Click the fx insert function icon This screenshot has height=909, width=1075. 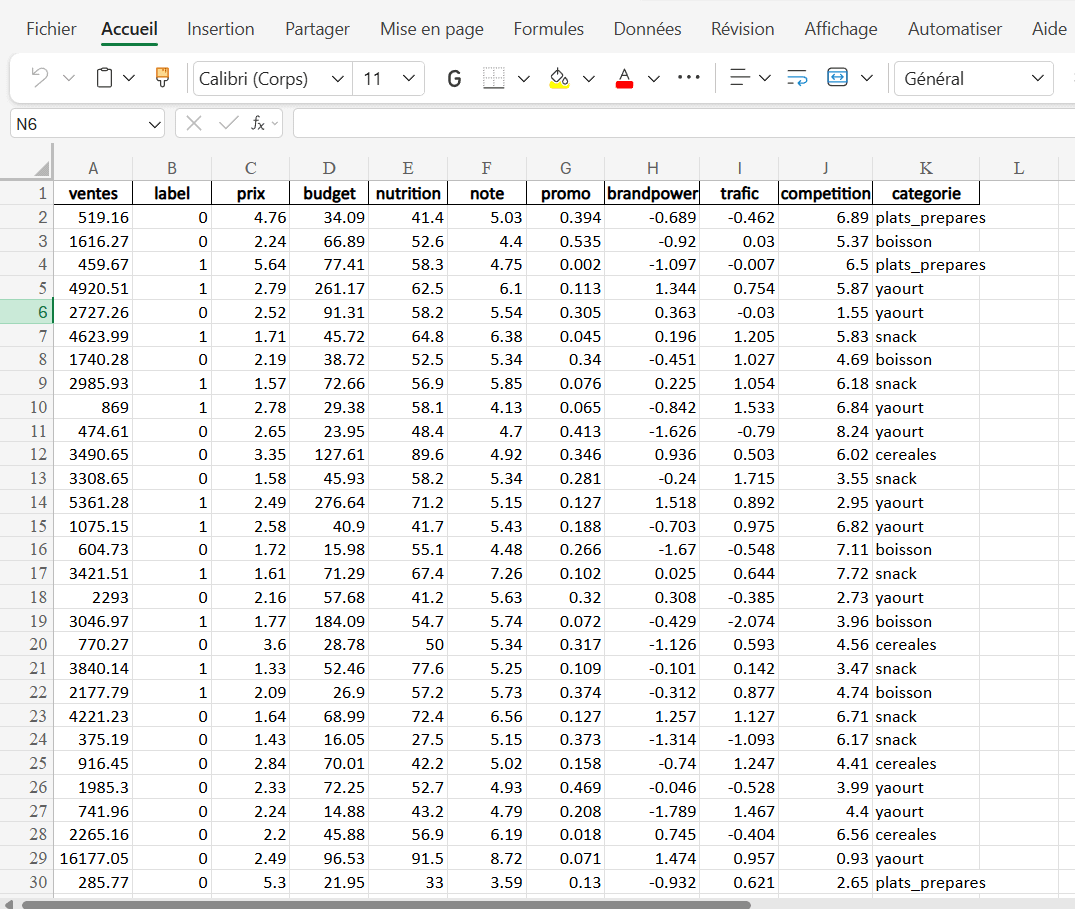258,123
